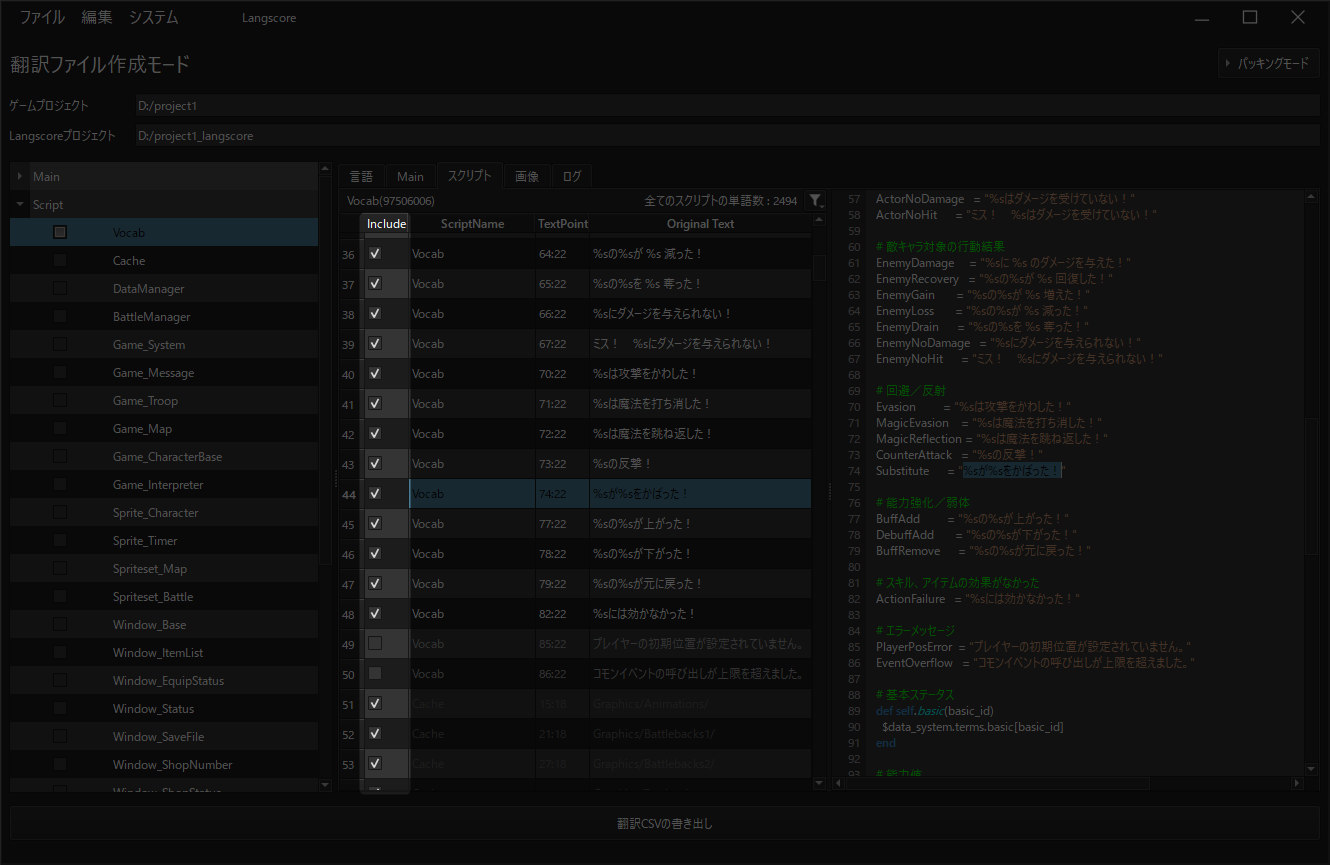Uncheck Include for table row 36
1330x865 pixels.
pyautogui.click(x=375, y=254)
